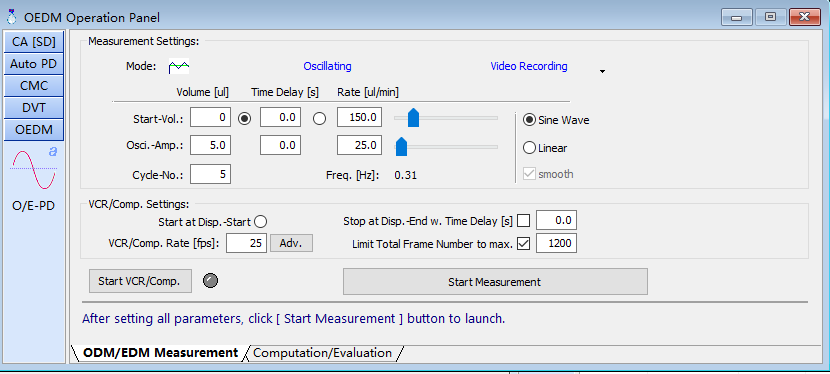The height and width of the screenshot is (374, 830).
Task: Enable Stop at Disp.-End checkbox
Action: click(524, 221)
